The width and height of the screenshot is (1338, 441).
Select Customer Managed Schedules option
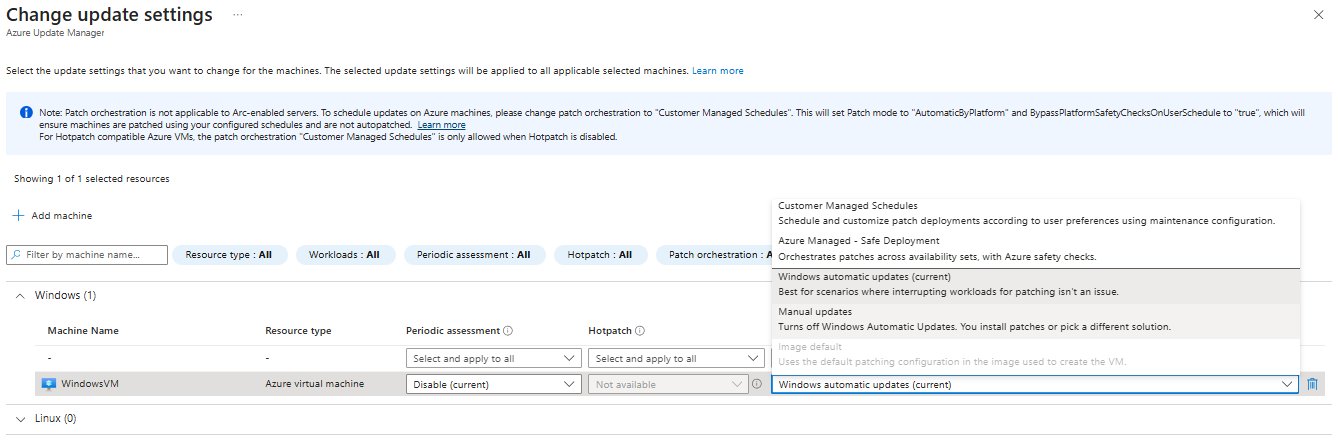1036,213
